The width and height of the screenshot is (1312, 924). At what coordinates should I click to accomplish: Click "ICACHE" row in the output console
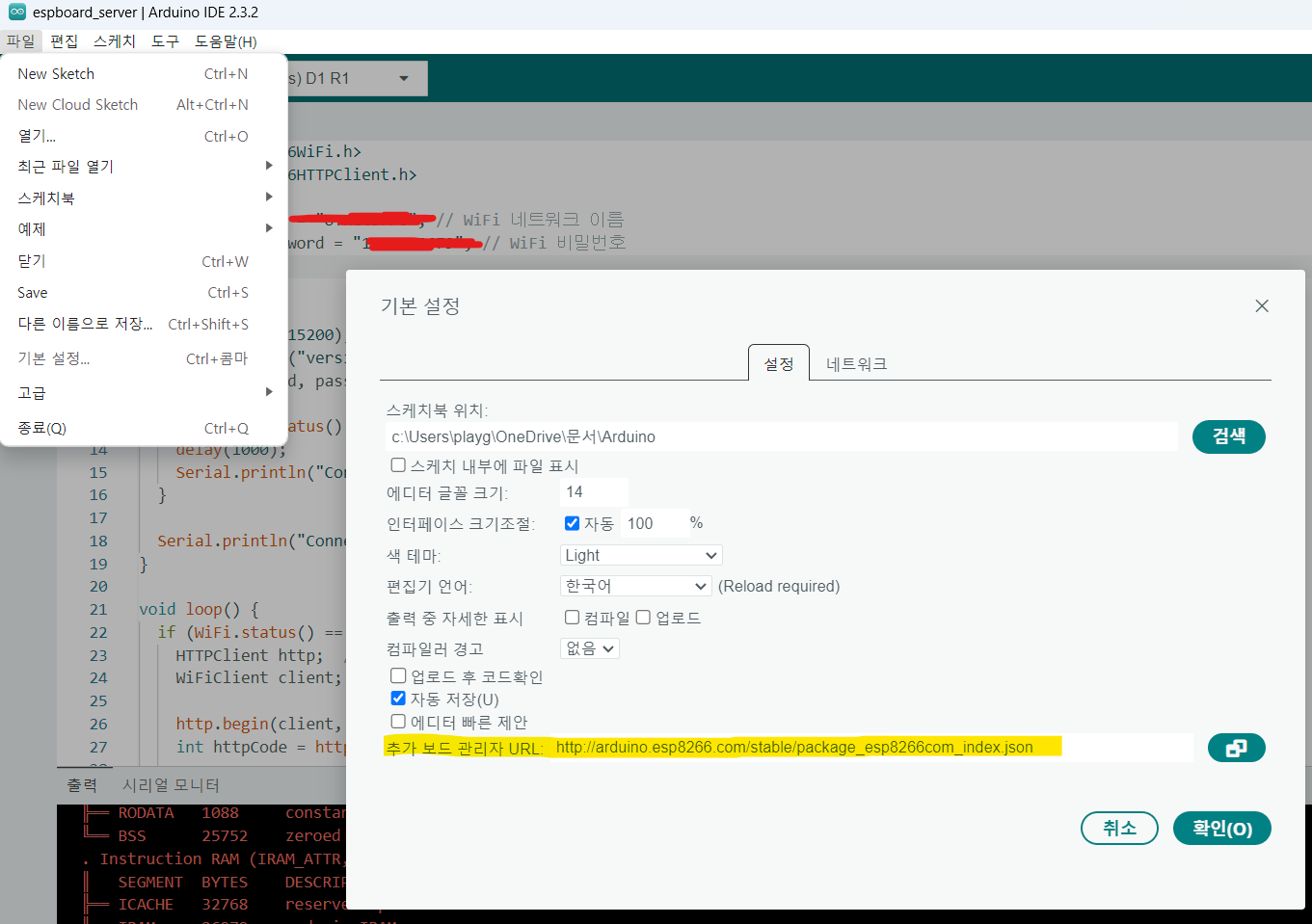click(146, 905)
